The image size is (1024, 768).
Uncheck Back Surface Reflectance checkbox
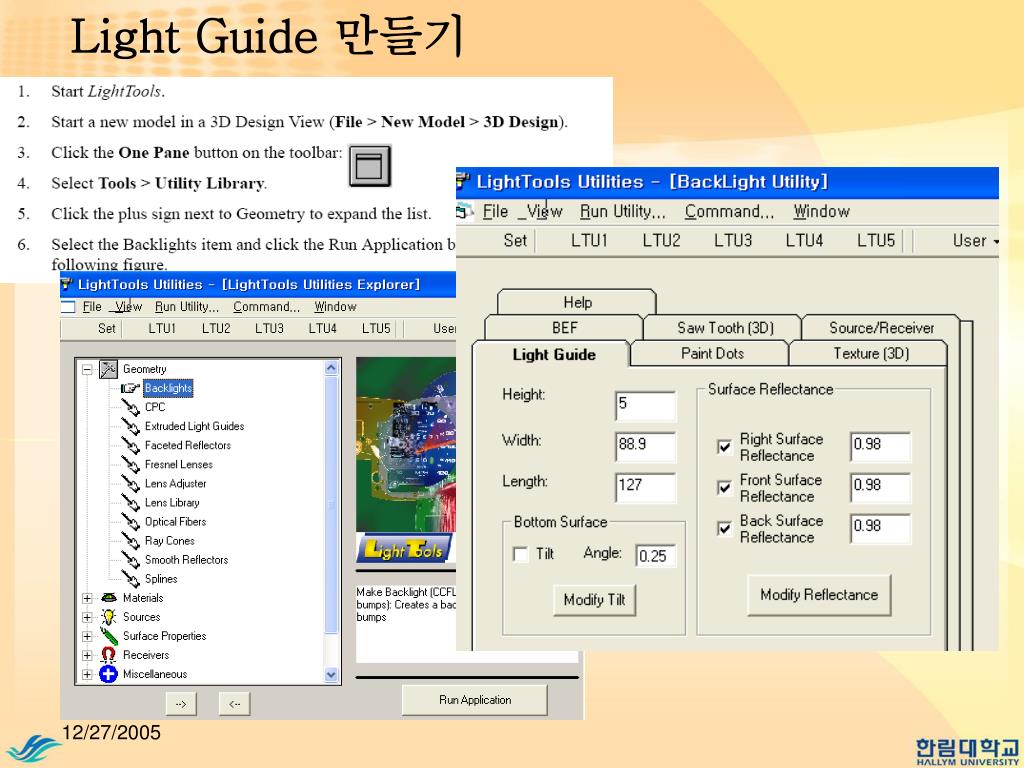point(724,528)
